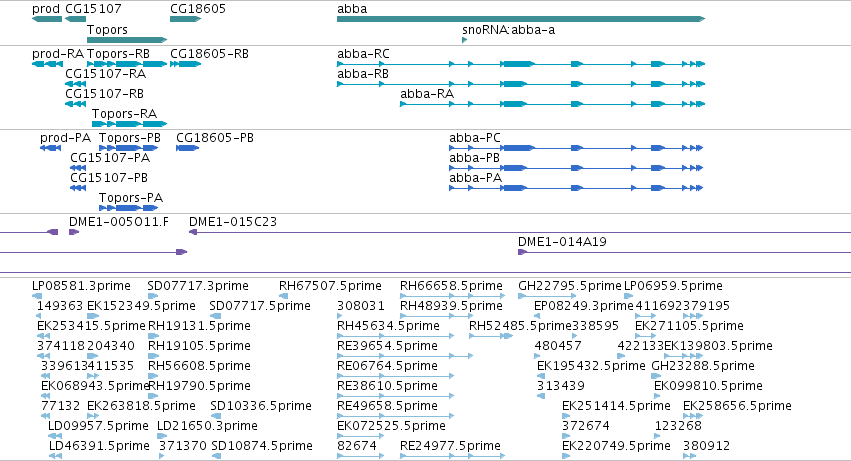Screen dimensions: 851x461
Task: Click the CG18605 gene arrow
Action: 186,19
